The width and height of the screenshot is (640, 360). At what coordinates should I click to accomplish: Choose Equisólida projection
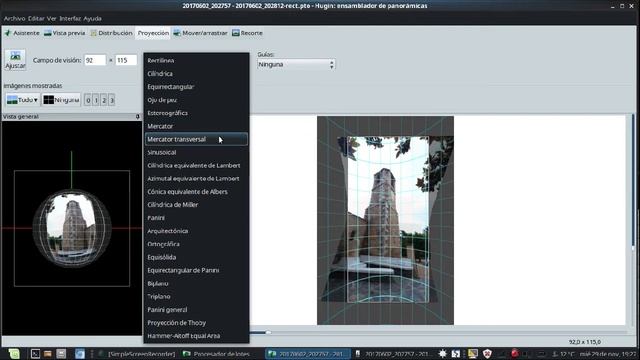tap(196, 257)
